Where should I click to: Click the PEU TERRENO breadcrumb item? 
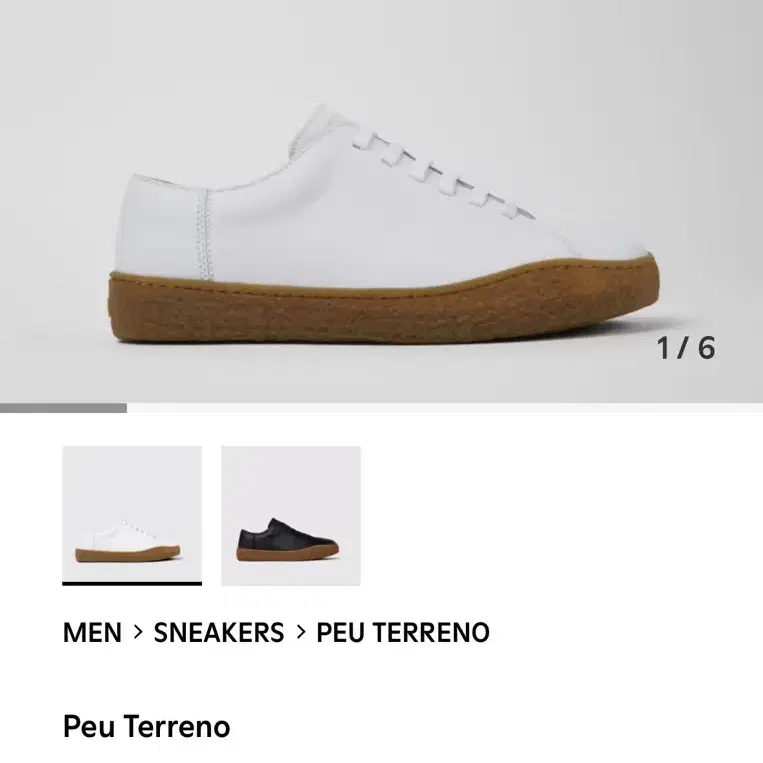click(x=403, y=633)
